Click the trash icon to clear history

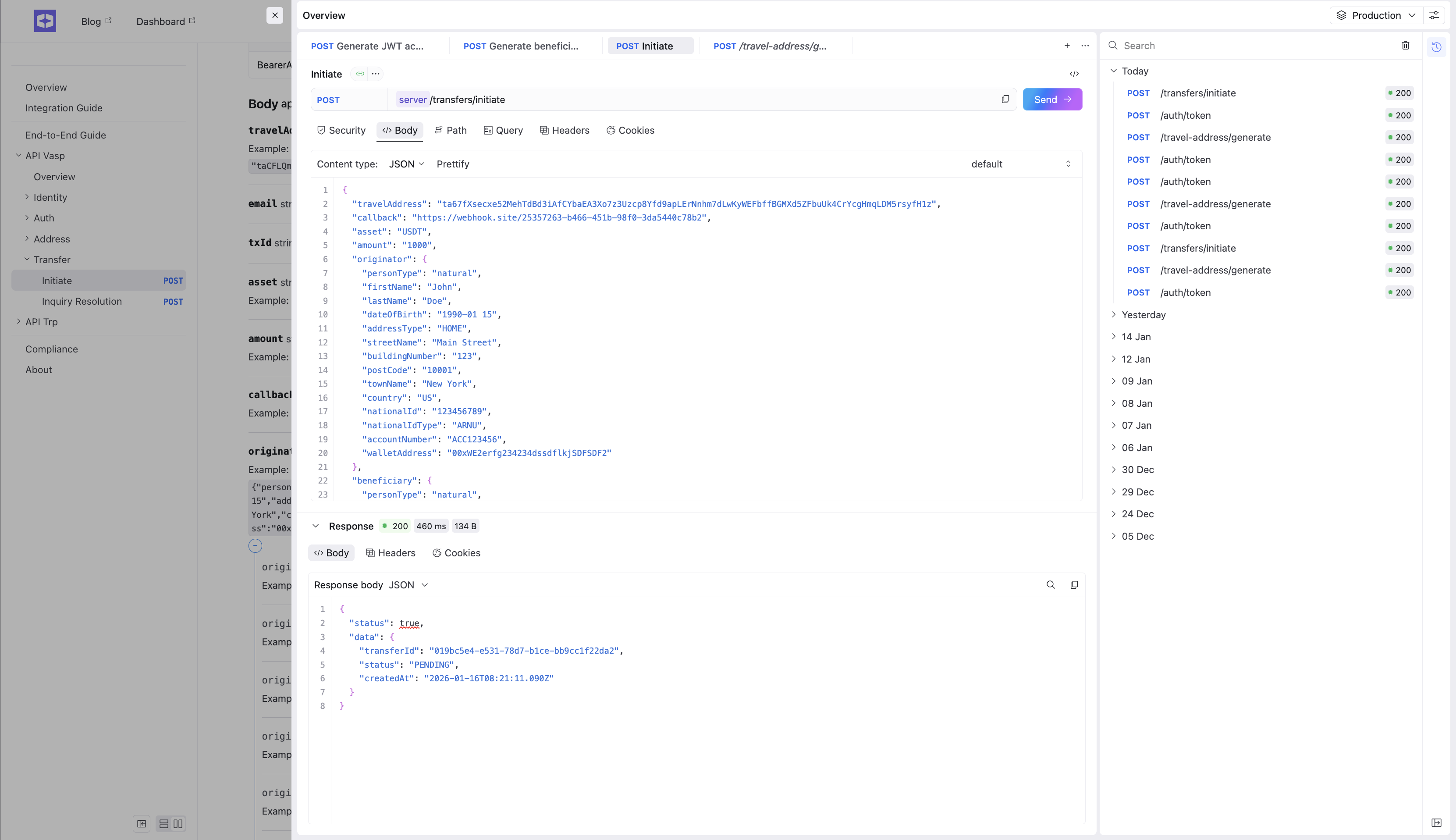(1405, 46)
